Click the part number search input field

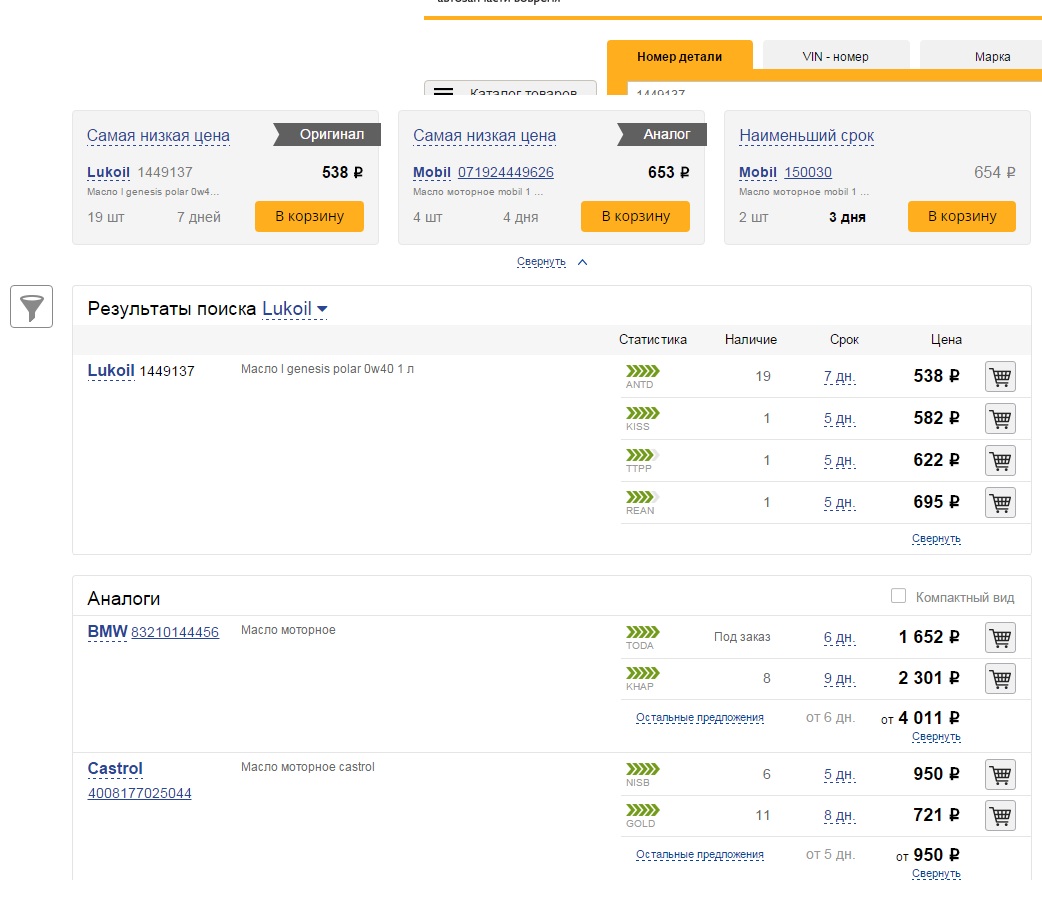835,89
